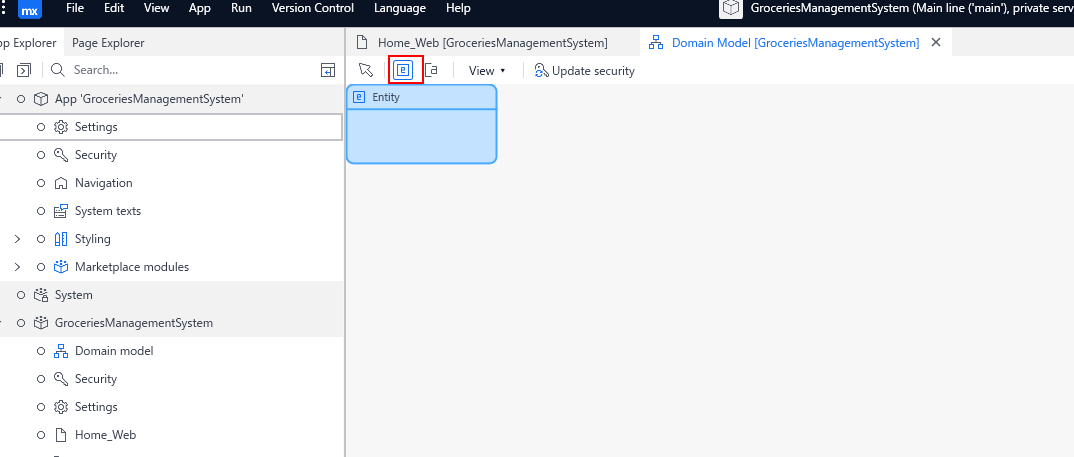Screen dimensions: 1074x457
Task: Click the house icon beside Navigation
Action: (x=61, y=183)
